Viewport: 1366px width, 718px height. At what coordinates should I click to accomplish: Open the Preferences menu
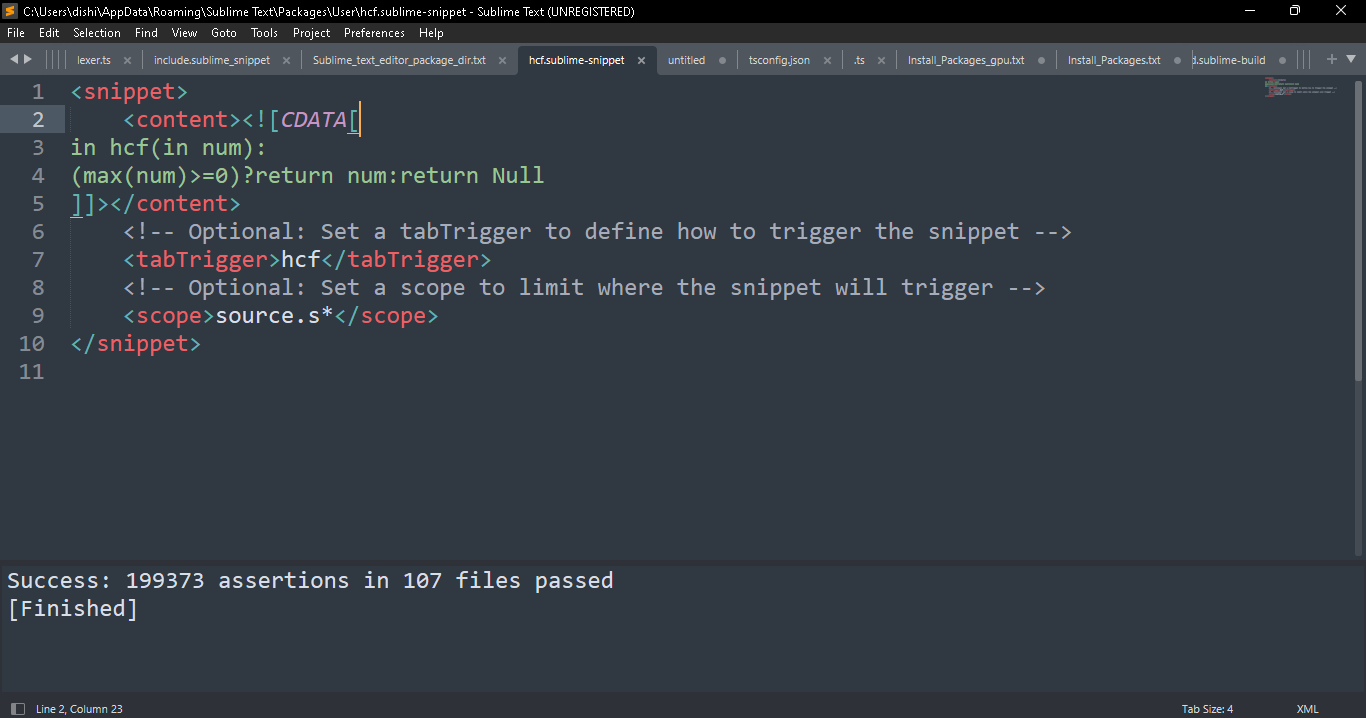click(374, 33)
